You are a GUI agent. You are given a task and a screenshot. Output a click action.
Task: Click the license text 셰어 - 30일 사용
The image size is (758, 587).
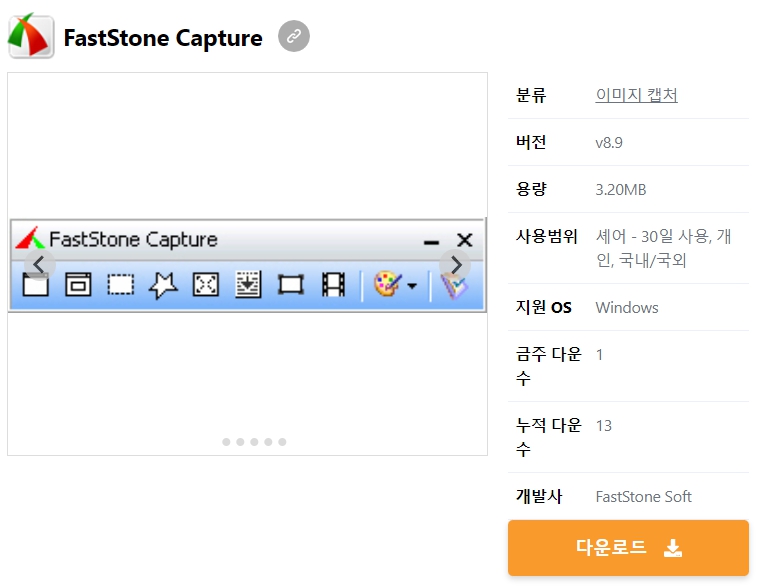(x=653, y=236)
